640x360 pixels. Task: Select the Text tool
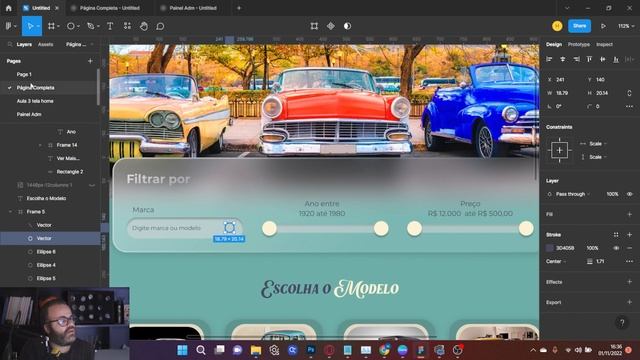[x=110, y=26]
